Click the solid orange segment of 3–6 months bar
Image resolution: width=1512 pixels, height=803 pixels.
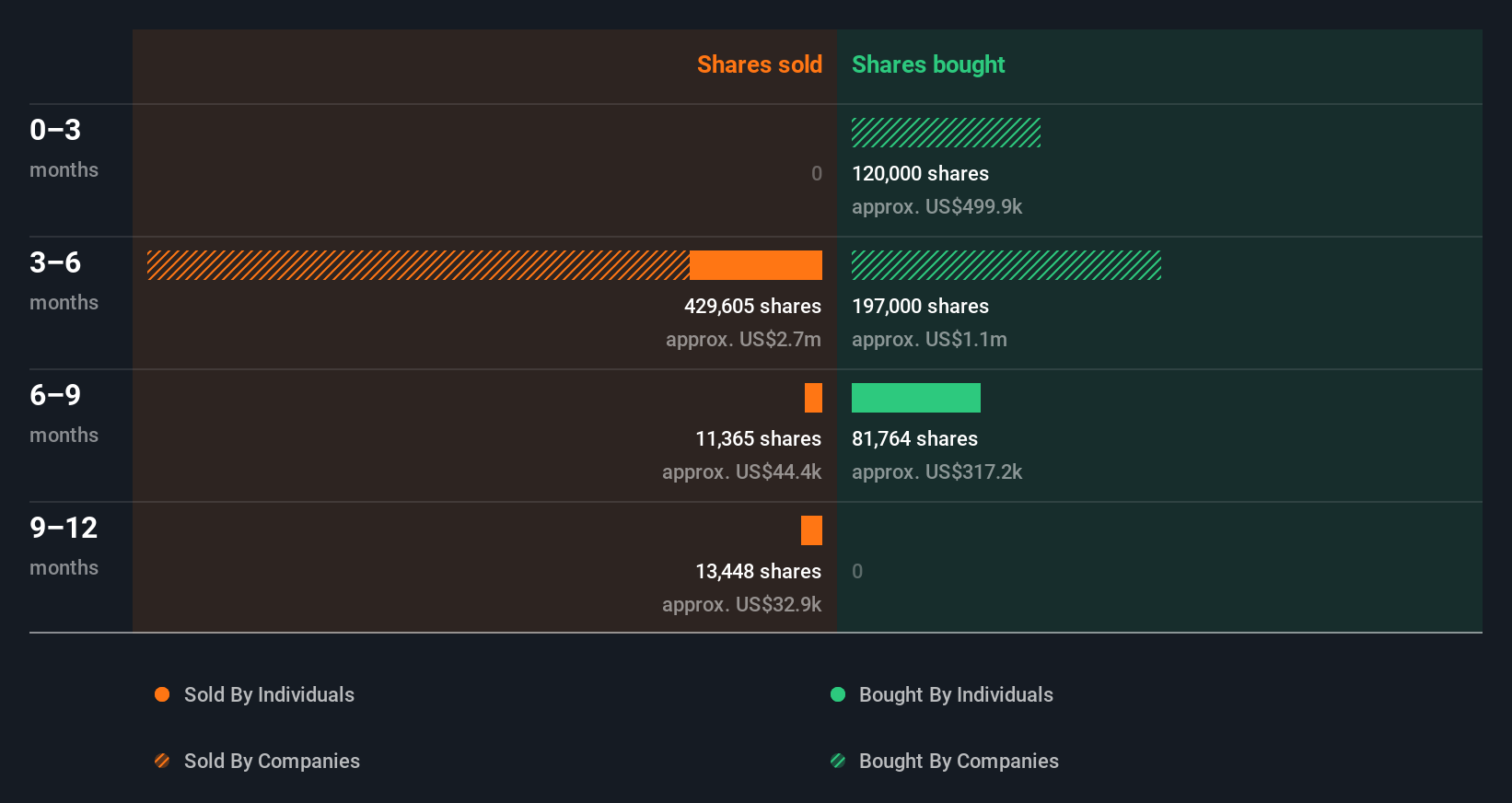(x=756, y=265)
